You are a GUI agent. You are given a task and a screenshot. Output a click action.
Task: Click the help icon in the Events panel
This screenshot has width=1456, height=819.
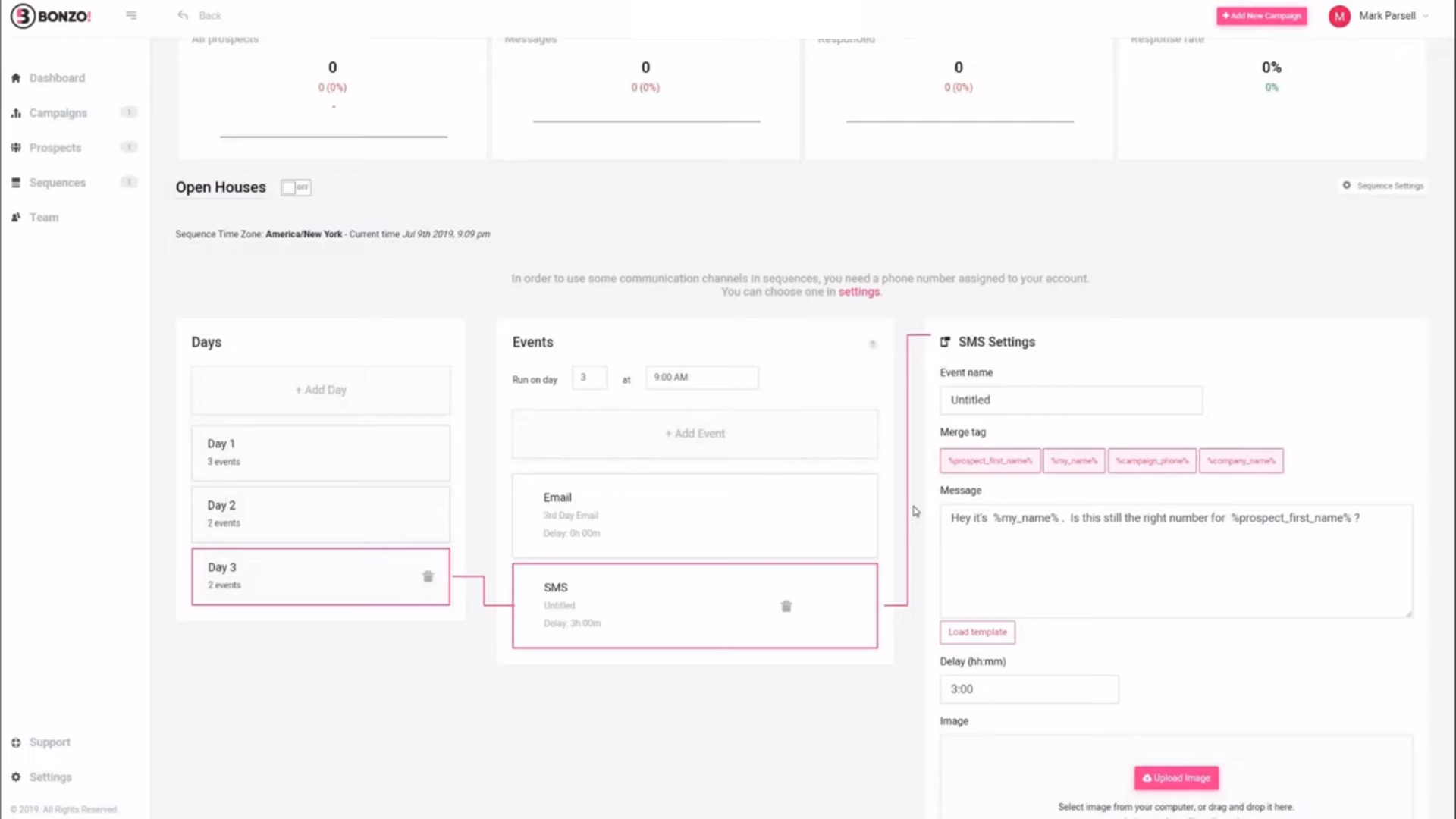tap(873, 344)
